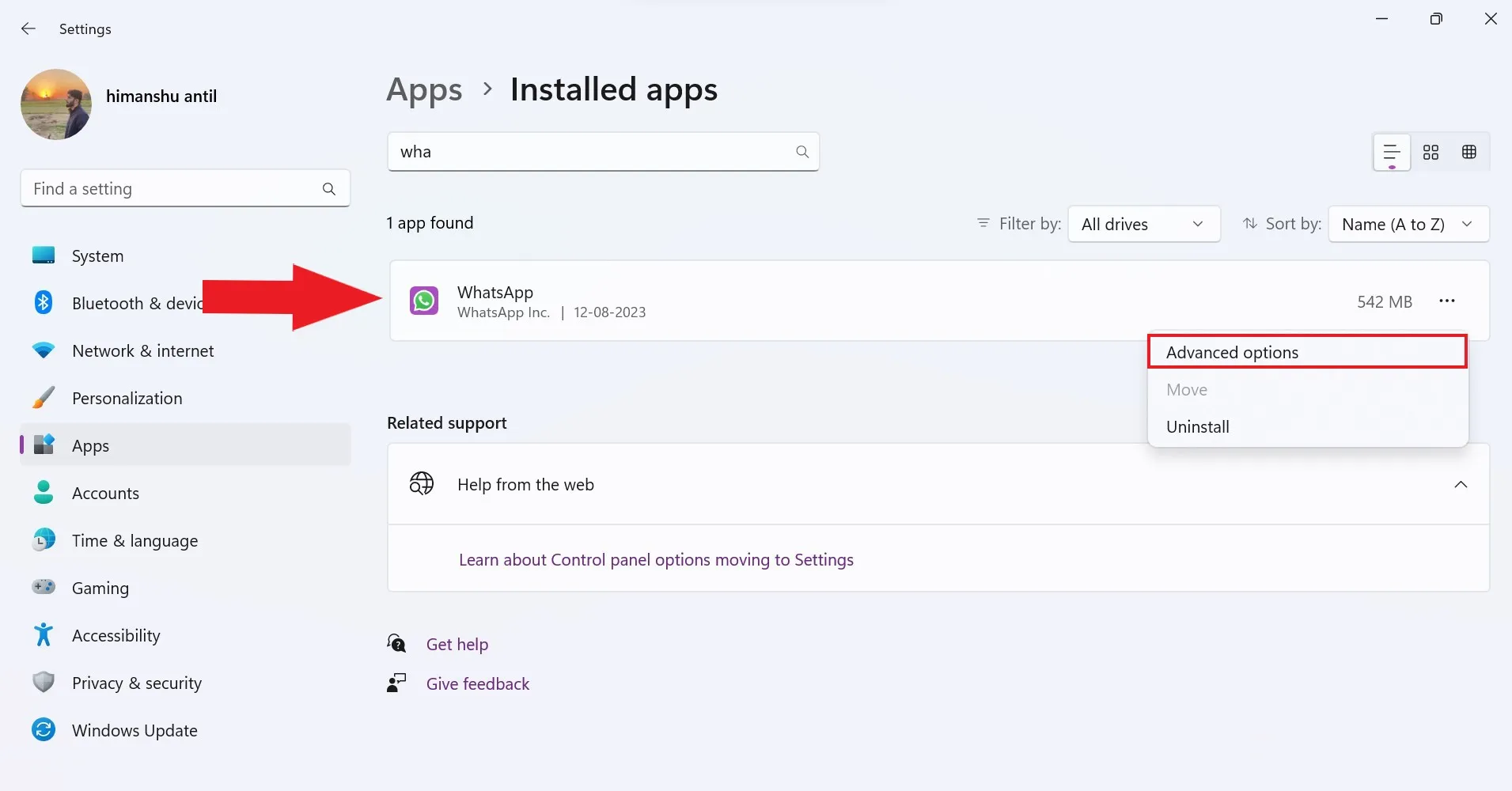Click the back arrow near Settings title
The height and width of the screenshot is (791, 1512).
[28, 28]
